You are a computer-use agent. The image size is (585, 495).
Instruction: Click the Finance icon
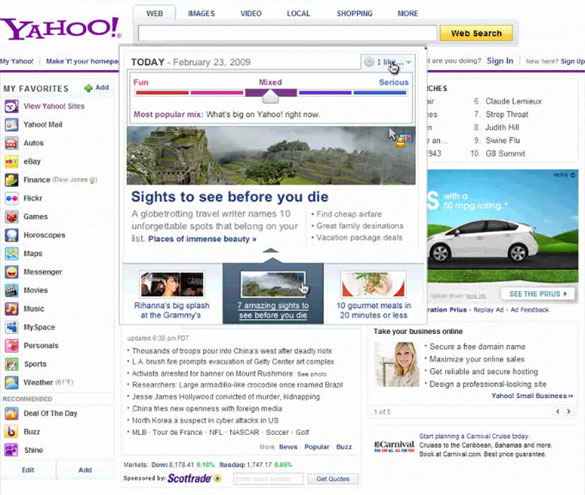tap(12, 180)
